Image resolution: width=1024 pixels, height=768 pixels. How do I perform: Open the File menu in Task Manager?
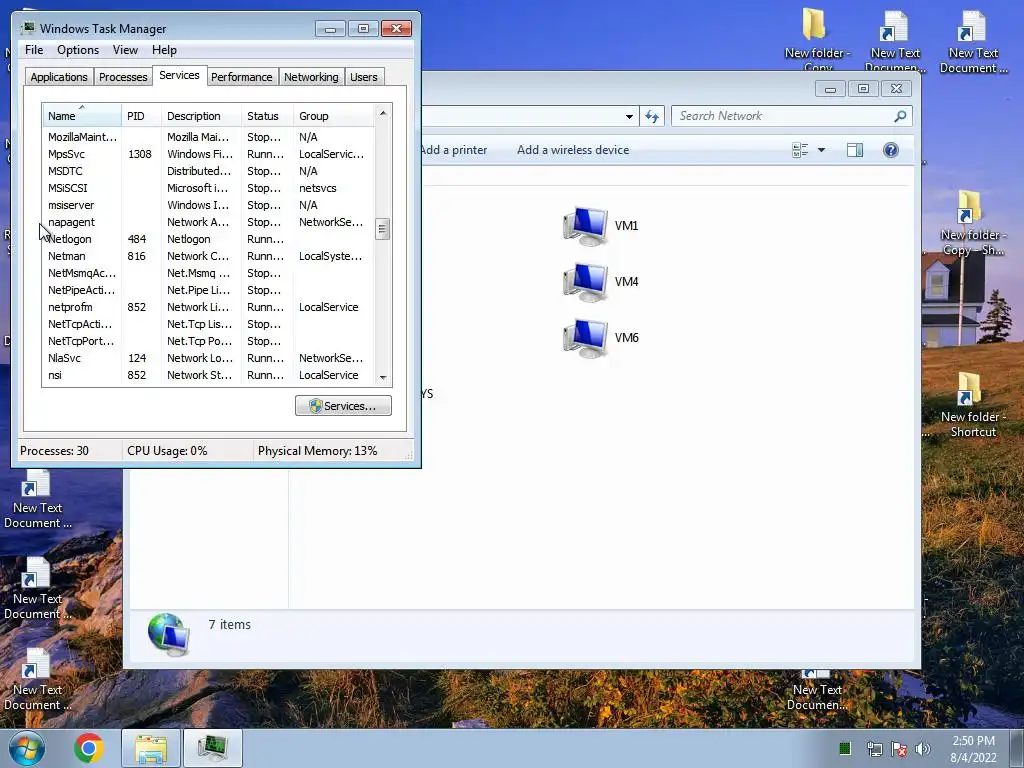point(34,50)
